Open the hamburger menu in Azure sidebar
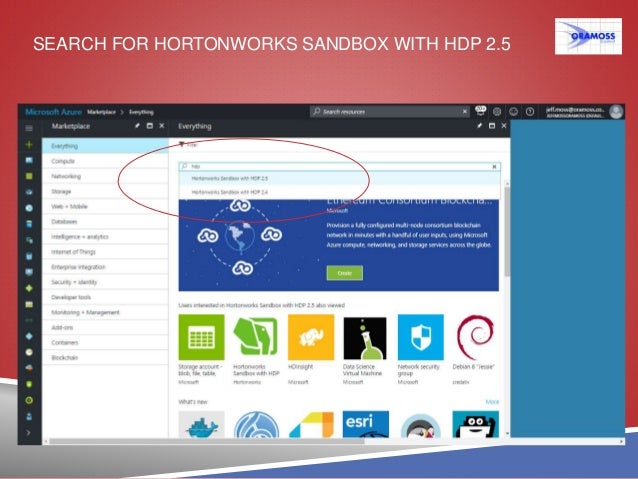 click(29, 128)
